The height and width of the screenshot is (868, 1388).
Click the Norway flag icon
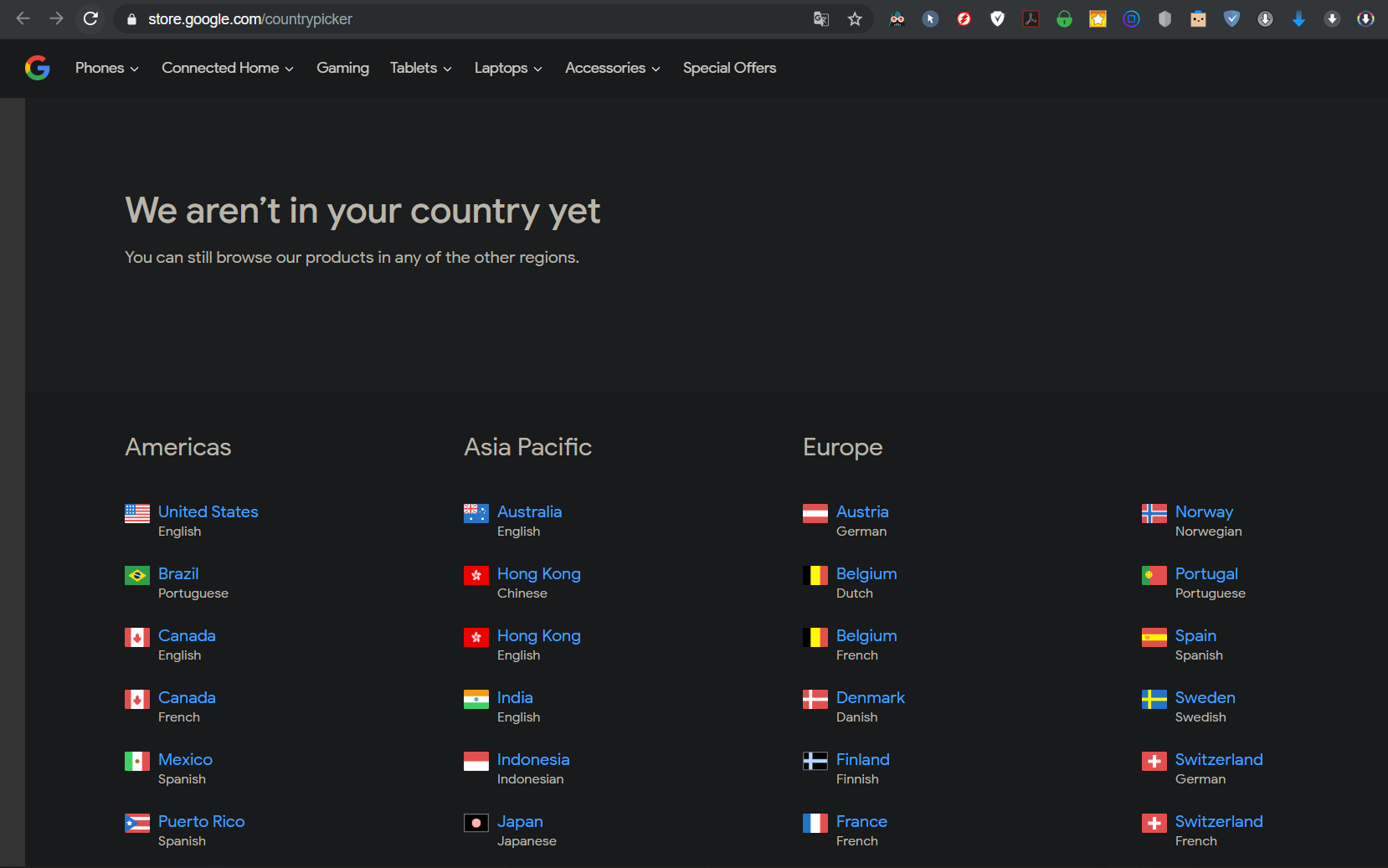1154,513
